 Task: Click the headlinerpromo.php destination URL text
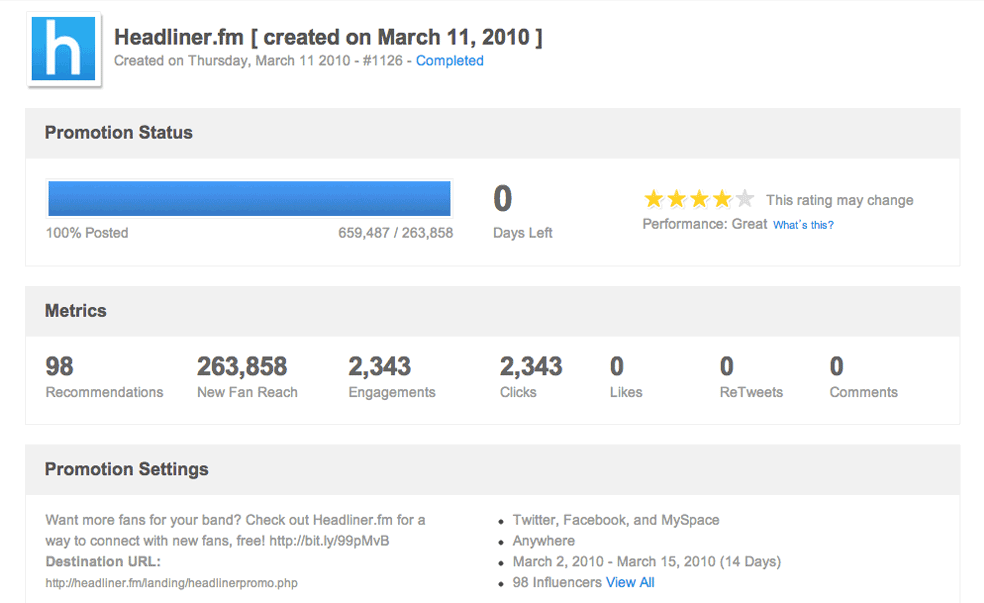171,583
